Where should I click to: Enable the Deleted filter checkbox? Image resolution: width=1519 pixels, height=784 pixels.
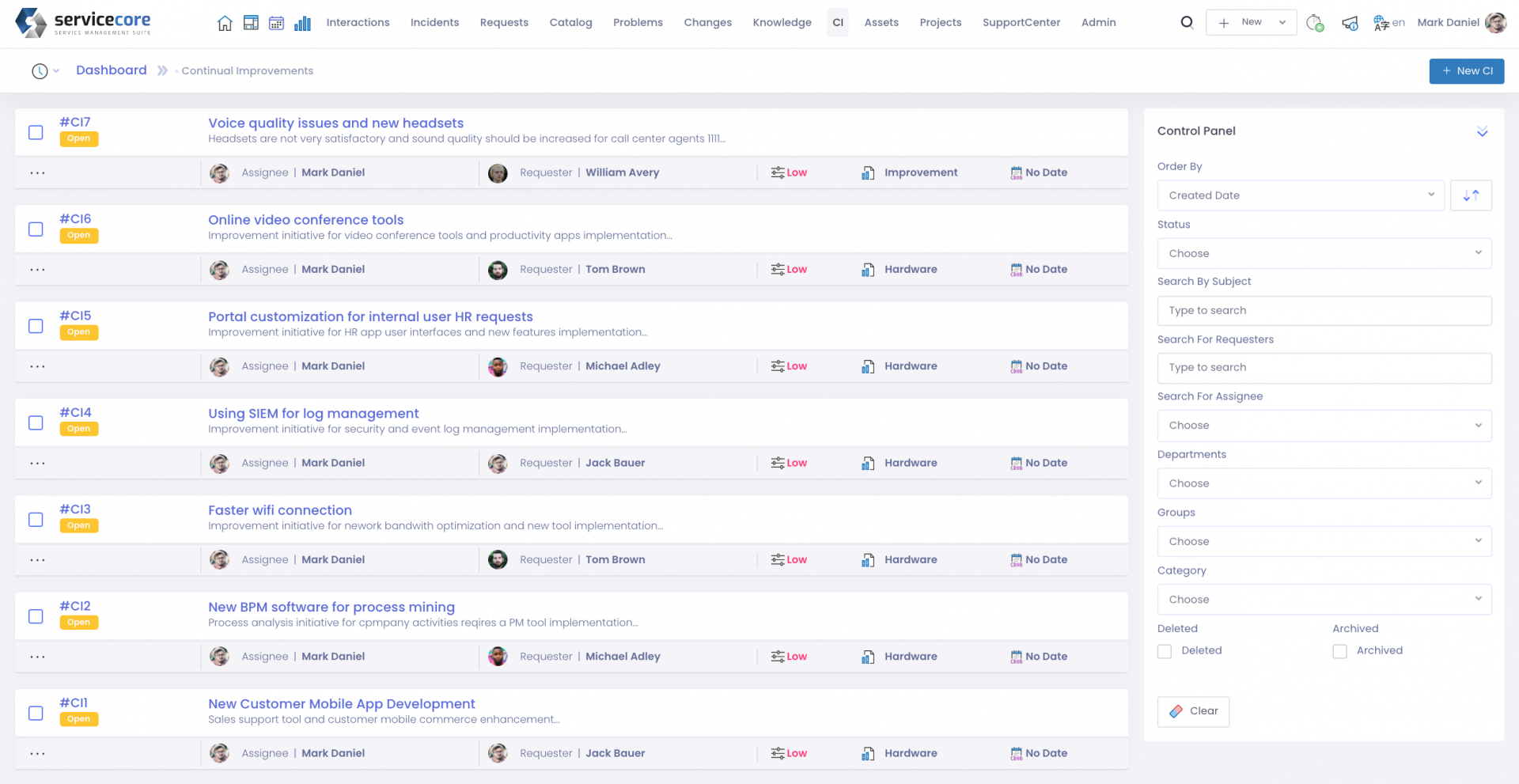1165,651
